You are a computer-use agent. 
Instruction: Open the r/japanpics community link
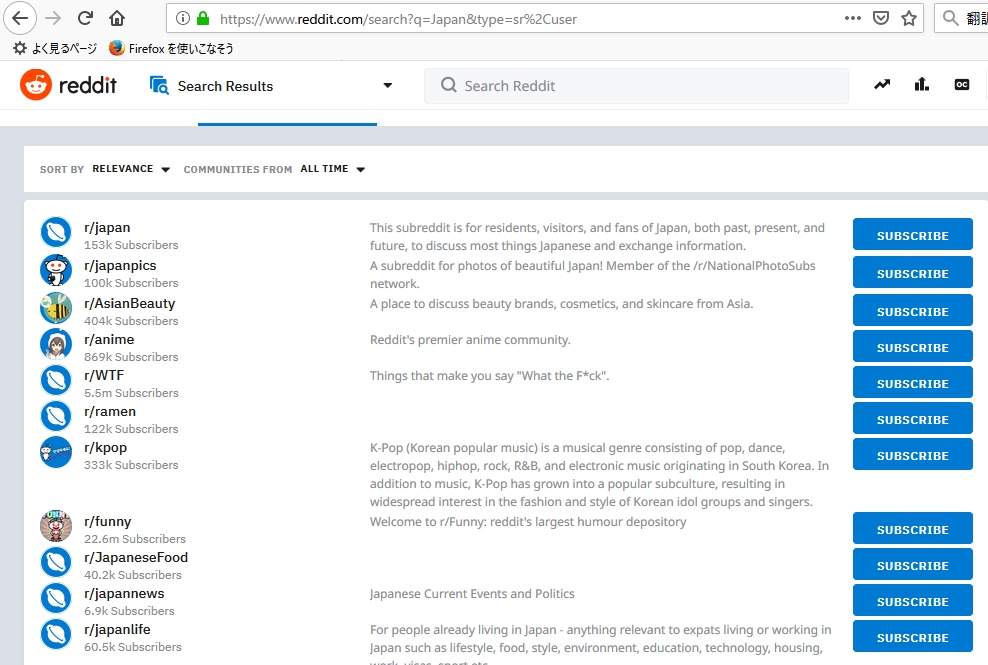[120, 265]
